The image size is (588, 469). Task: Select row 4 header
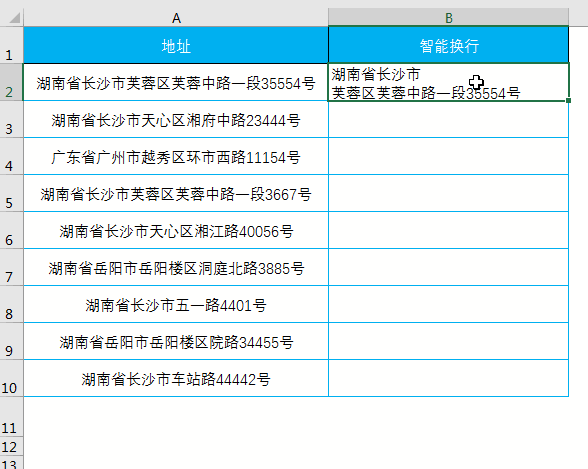[x=11, y=156]
